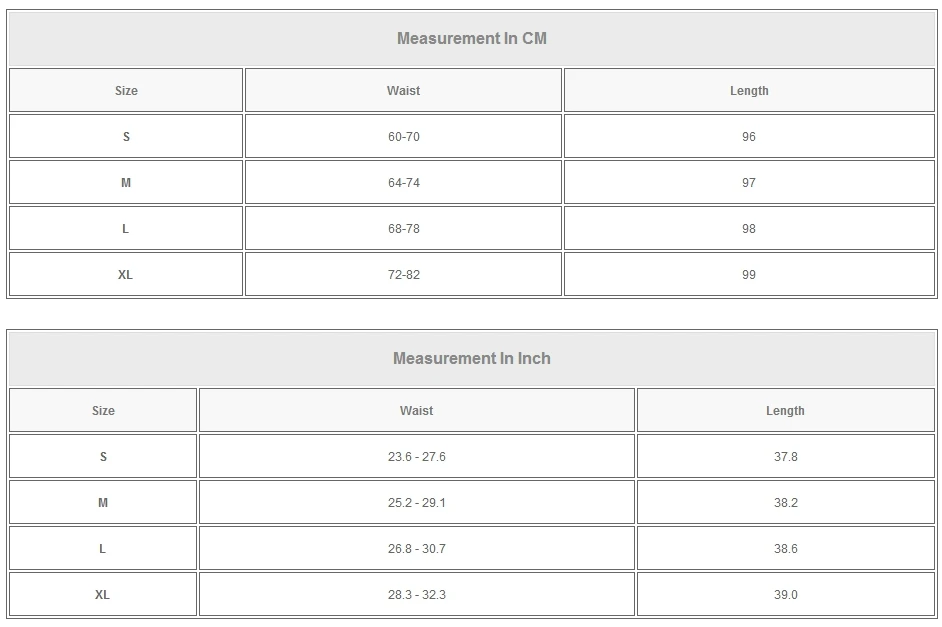
Task: Select the Length header in the Inch table
Action: pyautogui.click(x=785, y=411)
